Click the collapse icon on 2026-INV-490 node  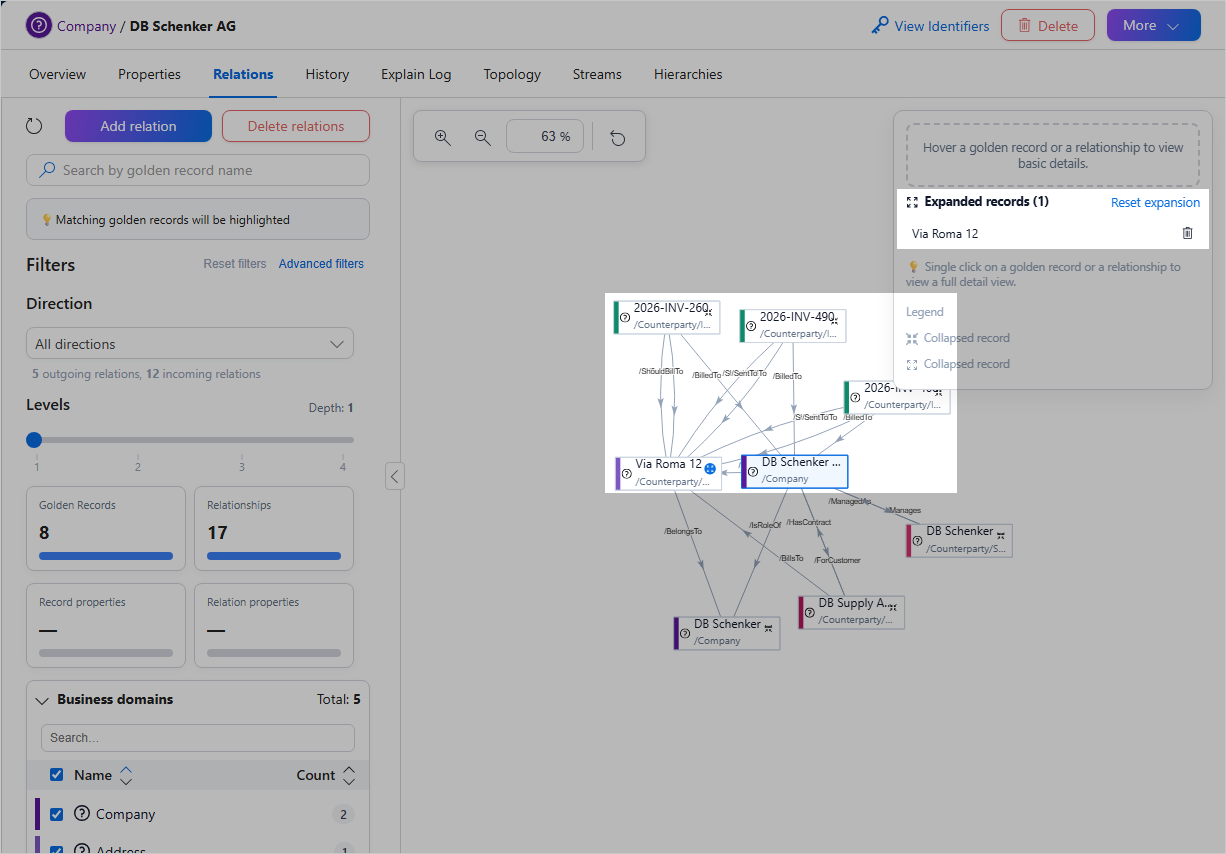834,322
